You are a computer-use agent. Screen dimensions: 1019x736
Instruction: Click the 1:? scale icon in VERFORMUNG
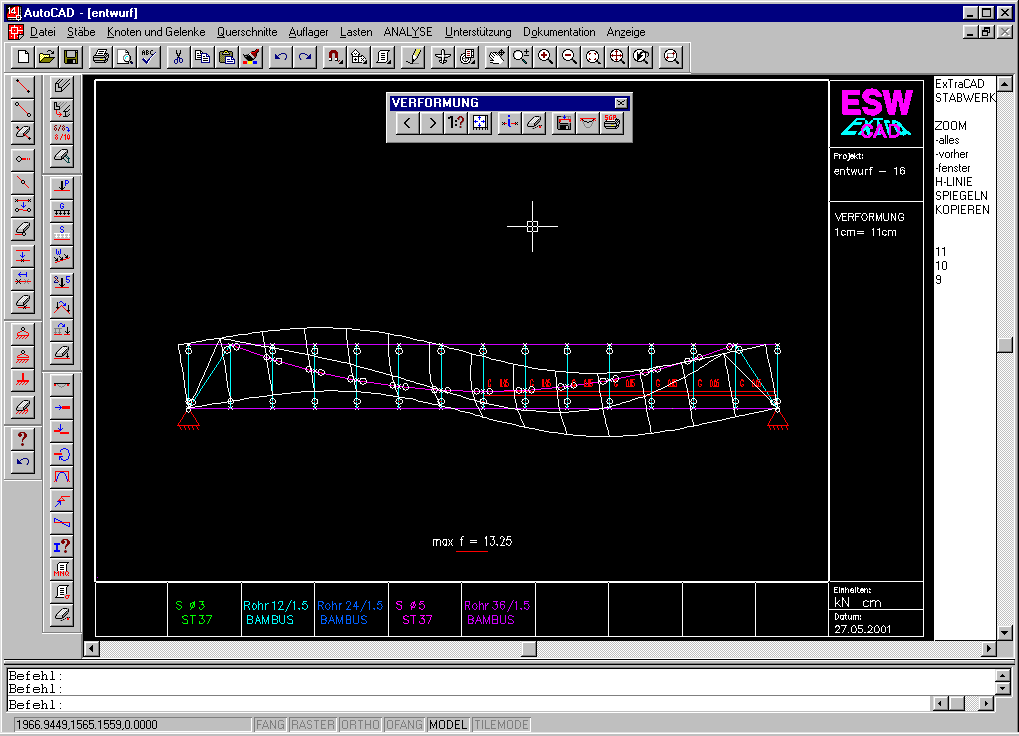[456, 123]
